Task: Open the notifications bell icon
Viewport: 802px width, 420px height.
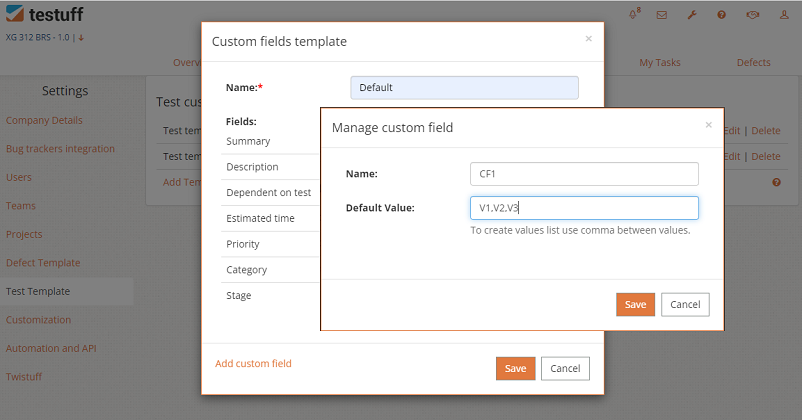Action: click(634, 14)
